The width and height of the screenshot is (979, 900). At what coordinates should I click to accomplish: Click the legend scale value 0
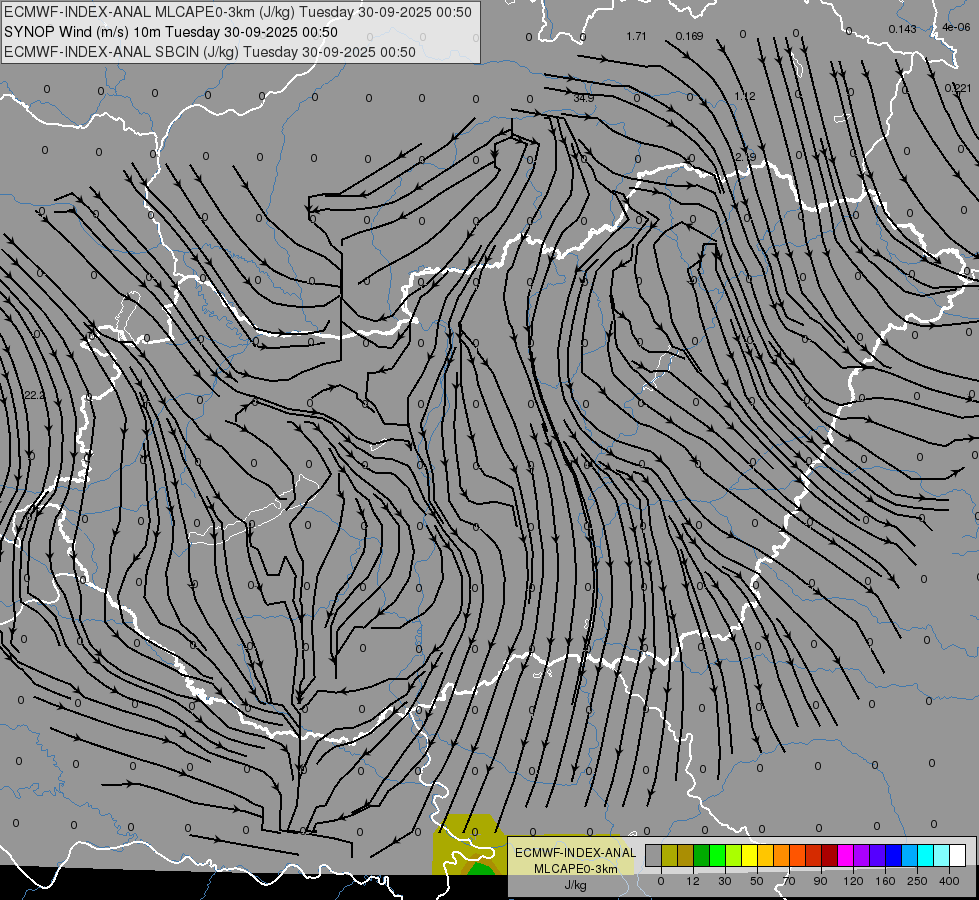661,881
